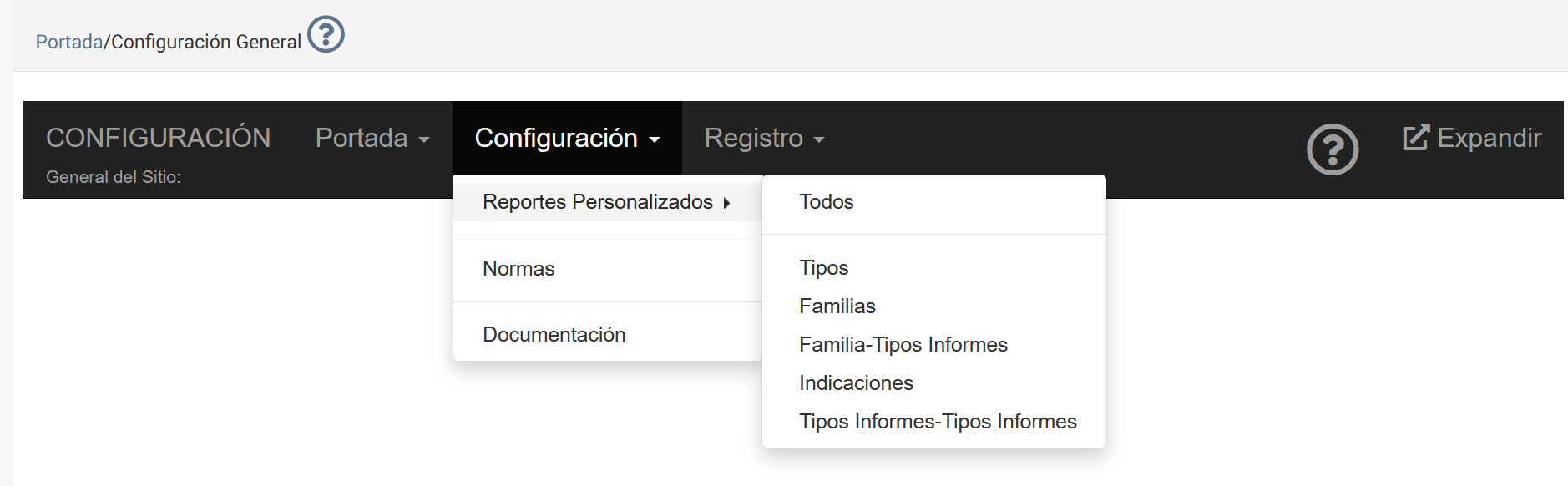Viewport: 1568px width, 486px height.
Task: Open Familias from the submenu
Action: pos(837,306)
